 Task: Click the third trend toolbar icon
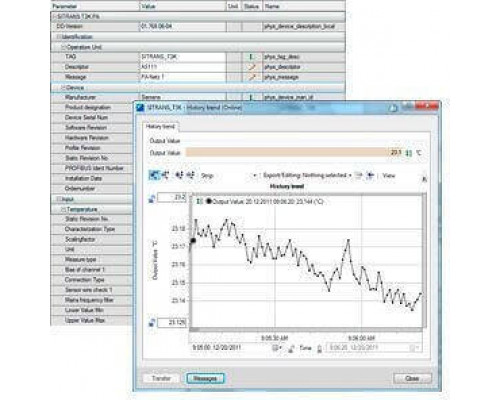coord(180,175)
